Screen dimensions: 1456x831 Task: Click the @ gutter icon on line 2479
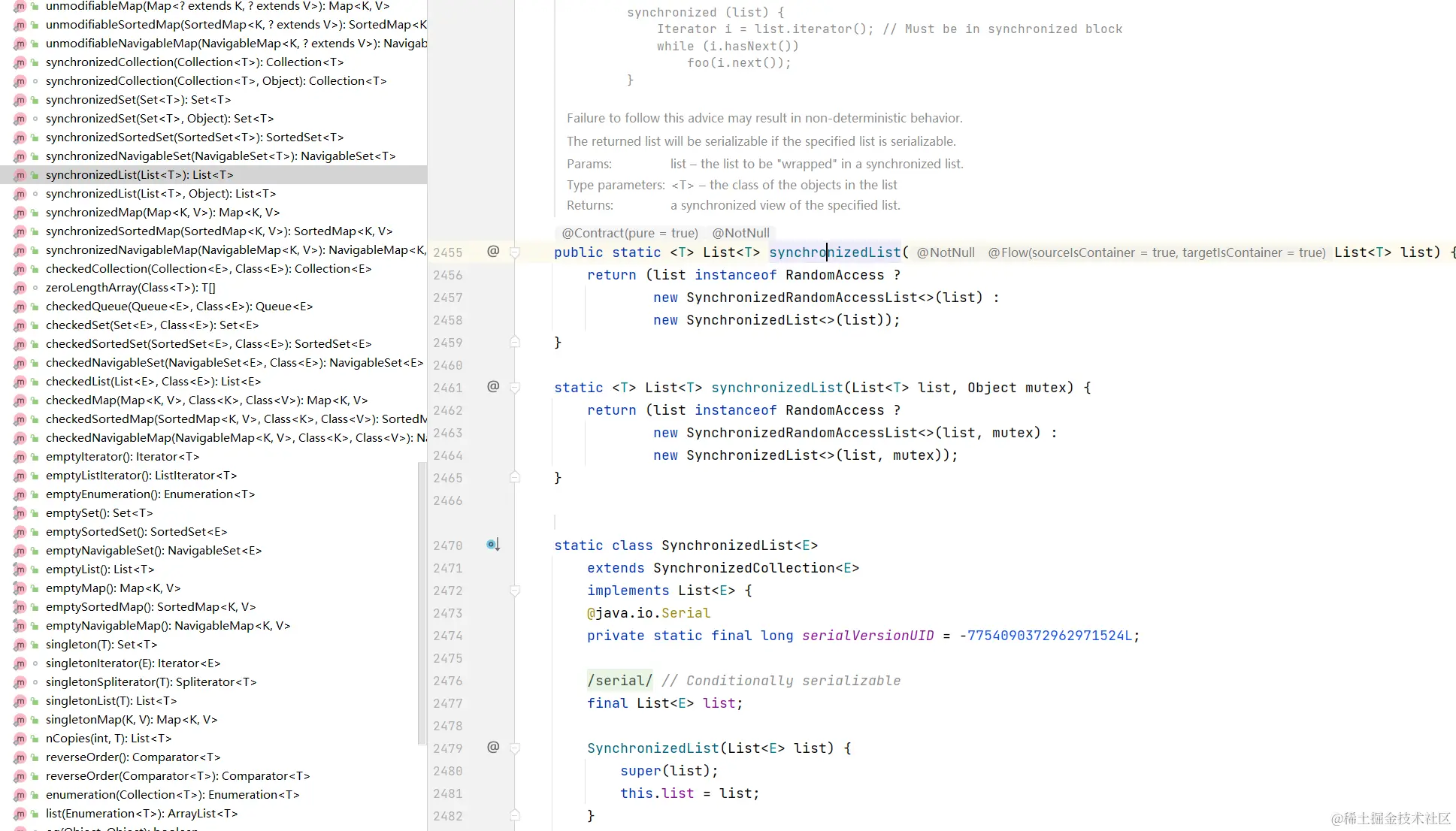coord(493,748)
